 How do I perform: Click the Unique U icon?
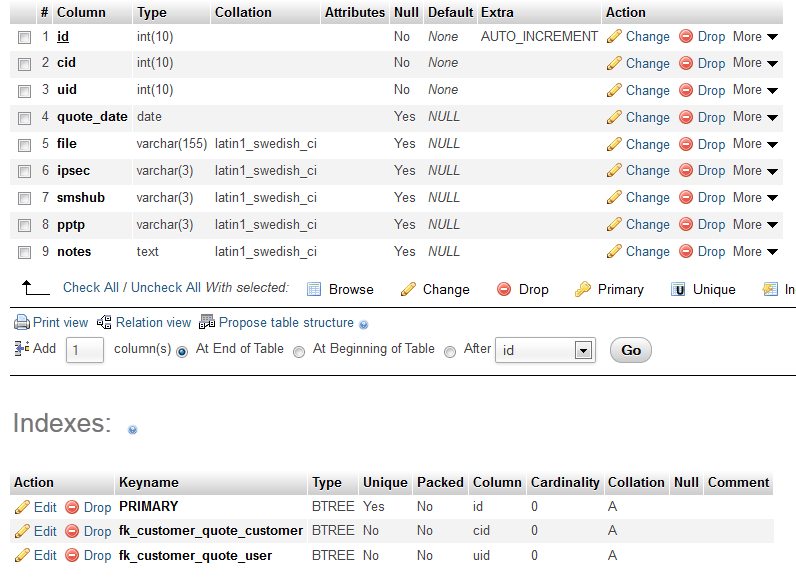(x=678, y=289)
